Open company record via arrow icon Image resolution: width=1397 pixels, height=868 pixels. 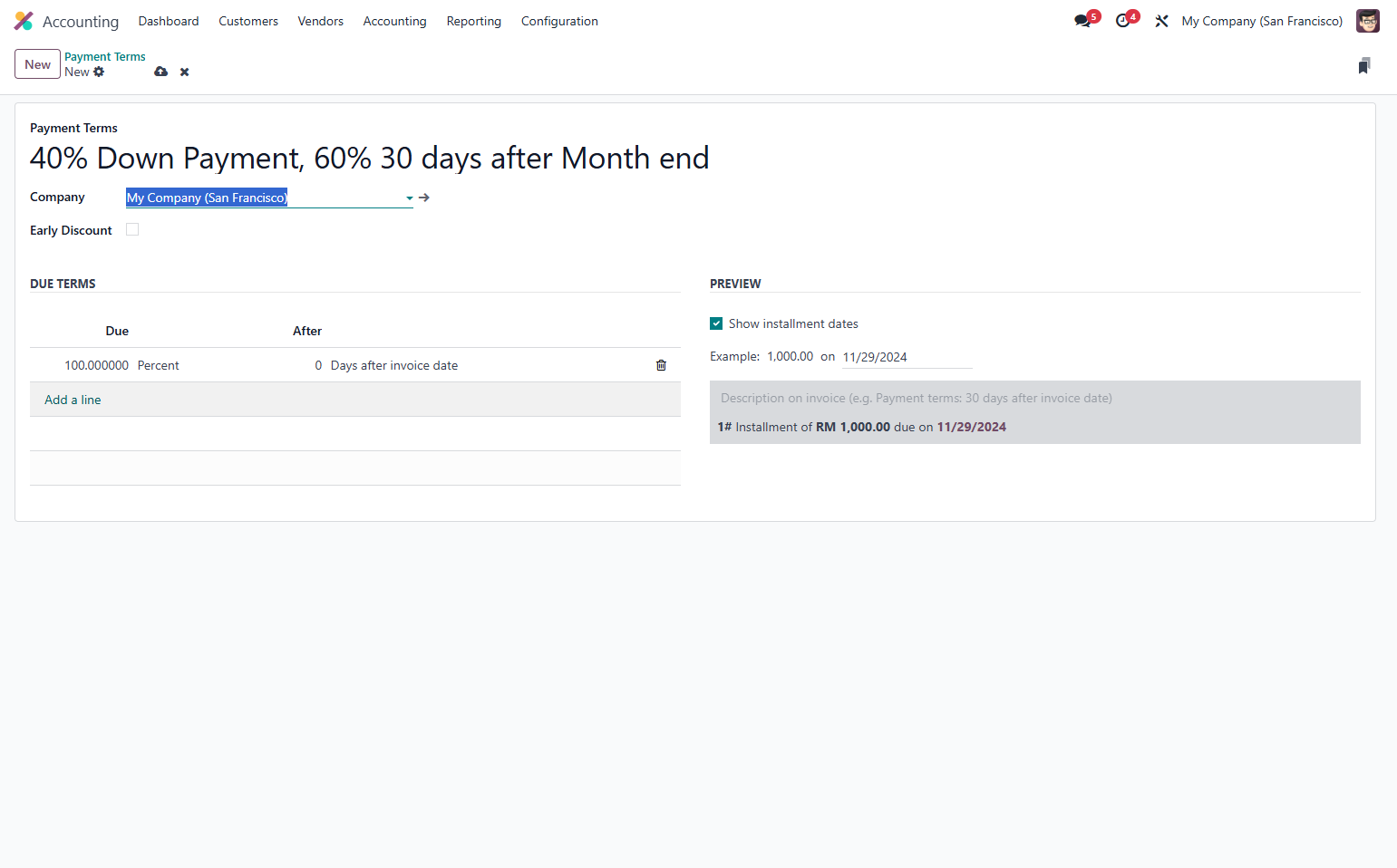point(424,198)
